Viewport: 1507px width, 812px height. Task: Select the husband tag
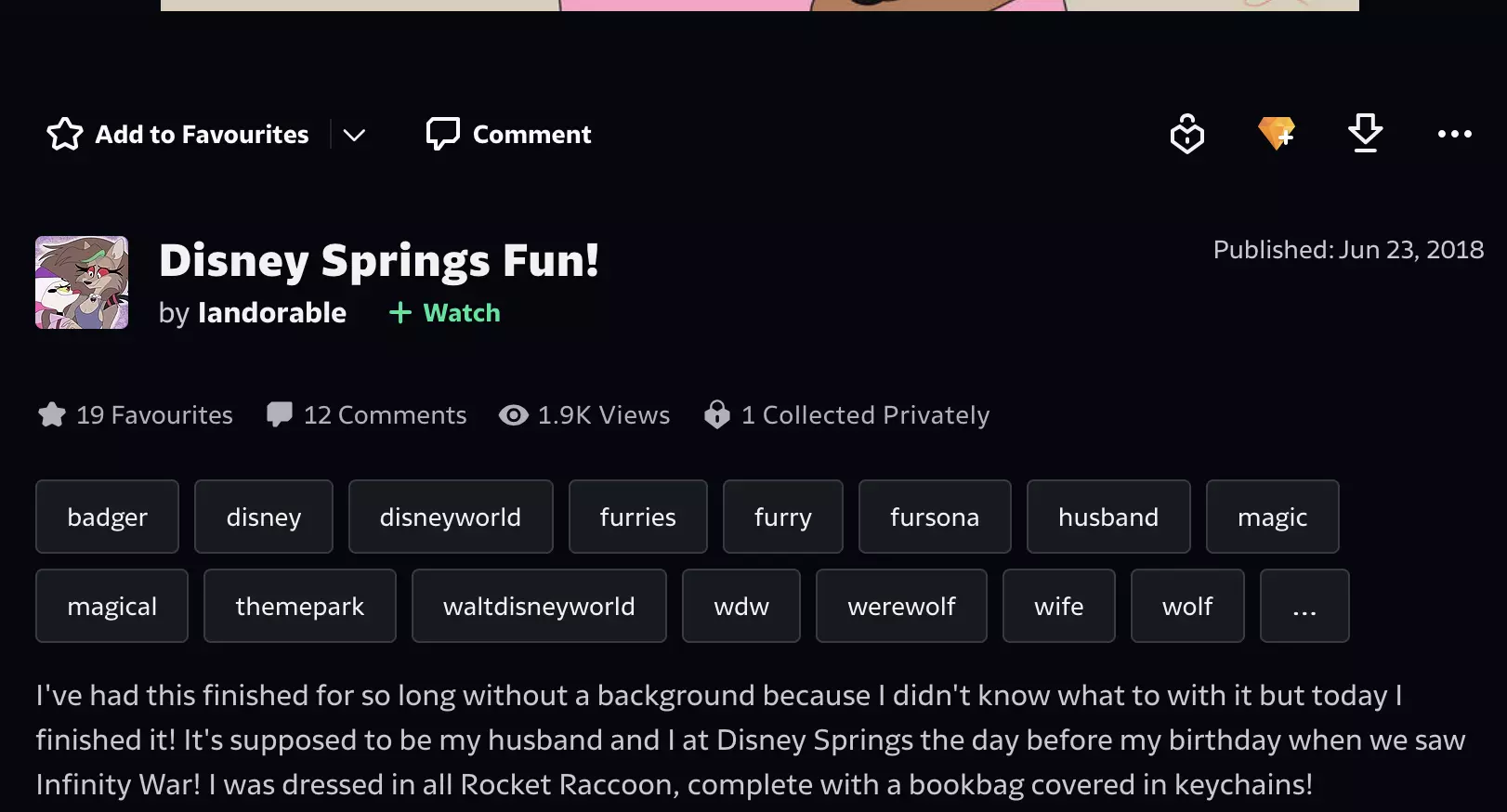pos(1108,517)
